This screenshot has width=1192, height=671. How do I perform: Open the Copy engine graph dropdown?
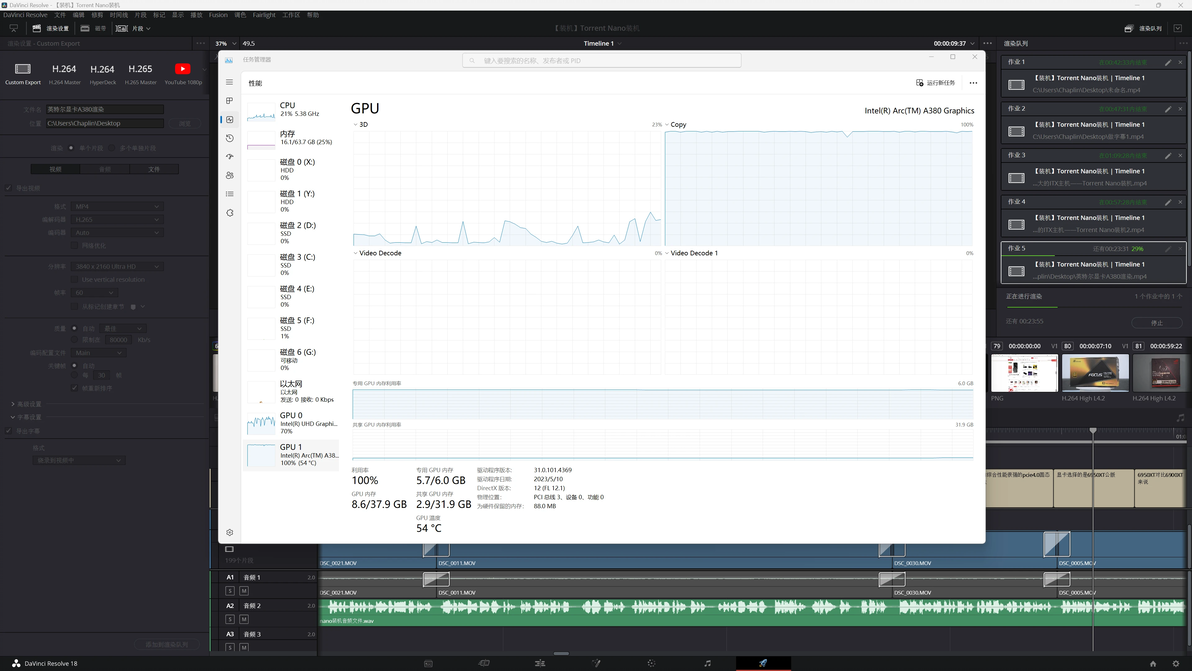pos(667,125)
